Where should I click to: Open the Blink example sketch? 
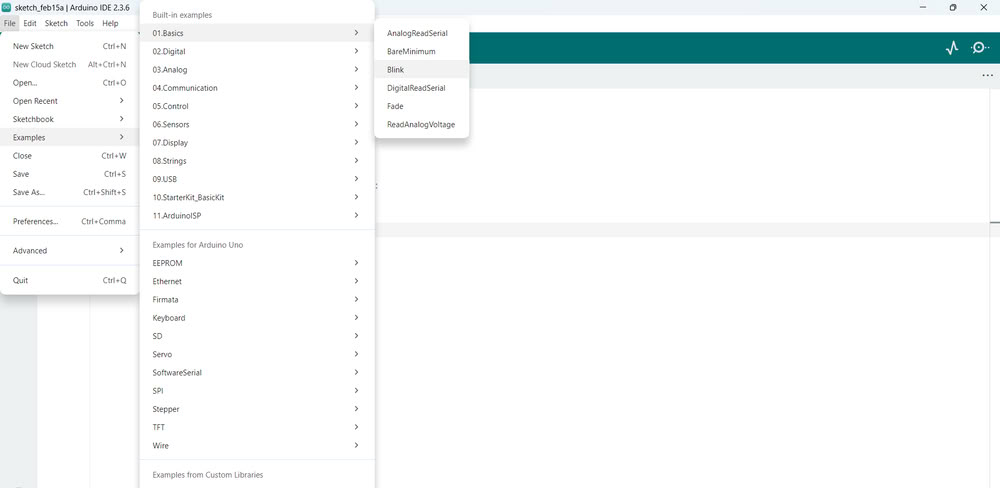pos(422,69)
